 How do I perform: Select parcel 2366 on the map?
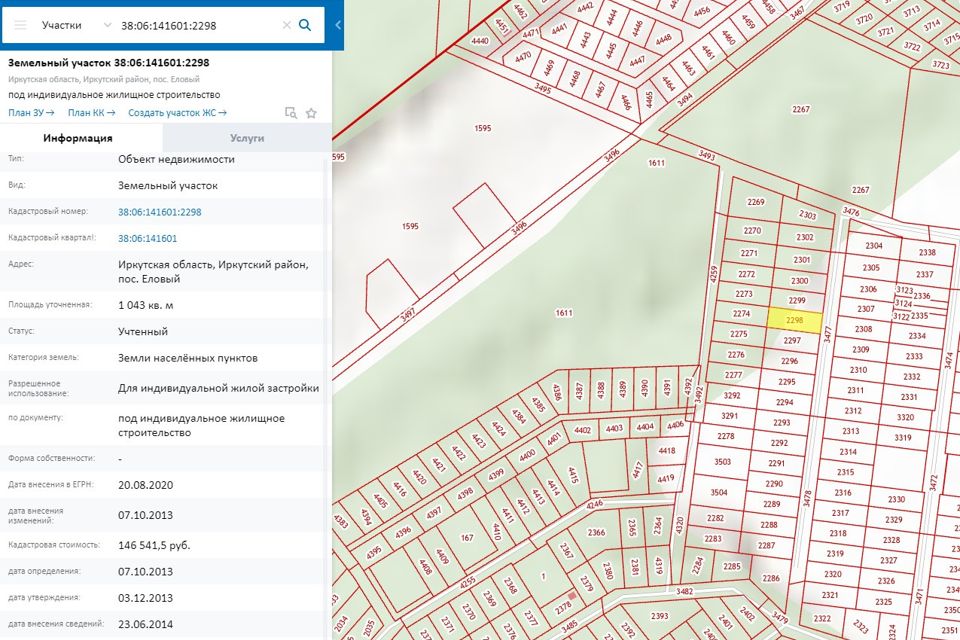tap(596, 532)
